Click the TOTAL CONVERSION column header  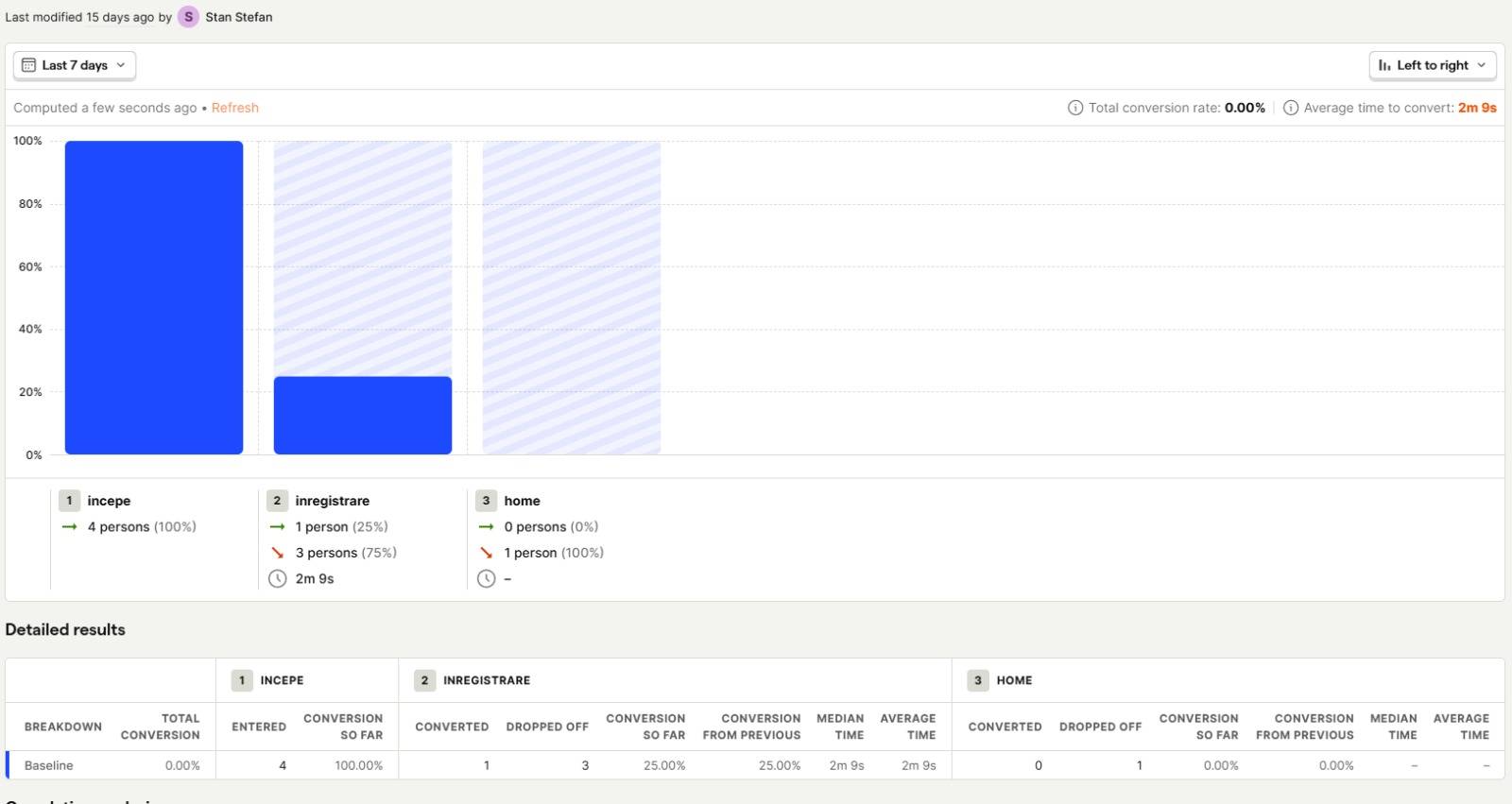pos(161,727)
